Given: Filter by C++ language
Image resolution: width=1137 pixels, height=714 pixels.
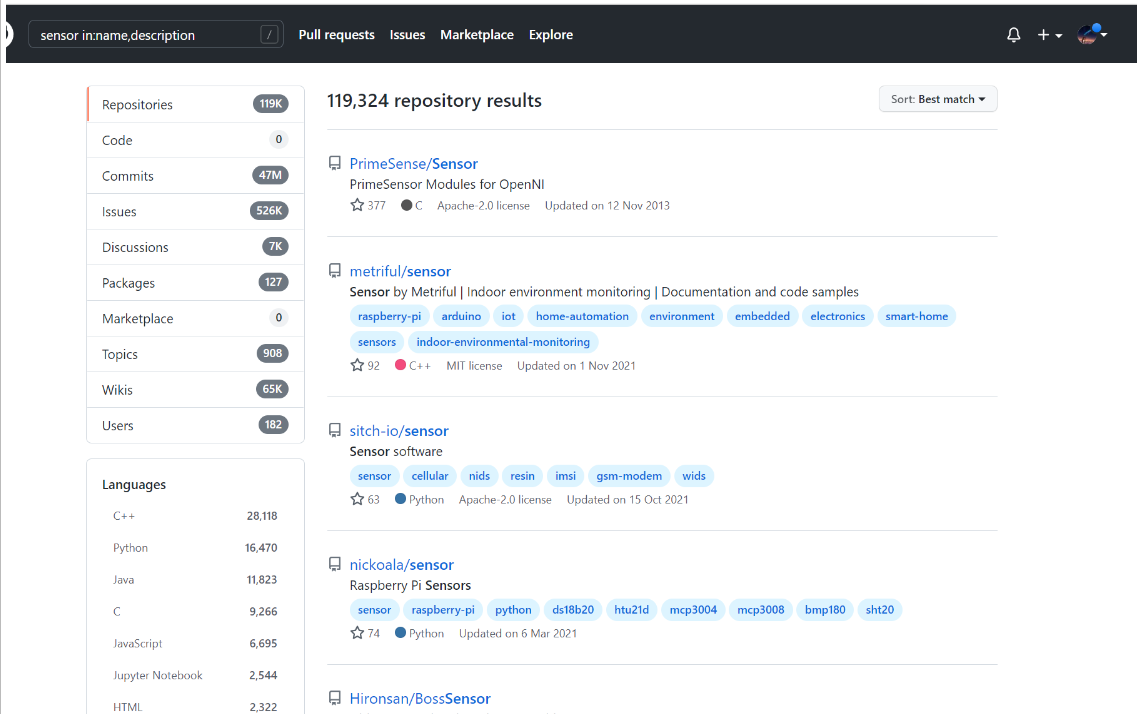Looking at the screenshot, I should click(x=195, y=516).
